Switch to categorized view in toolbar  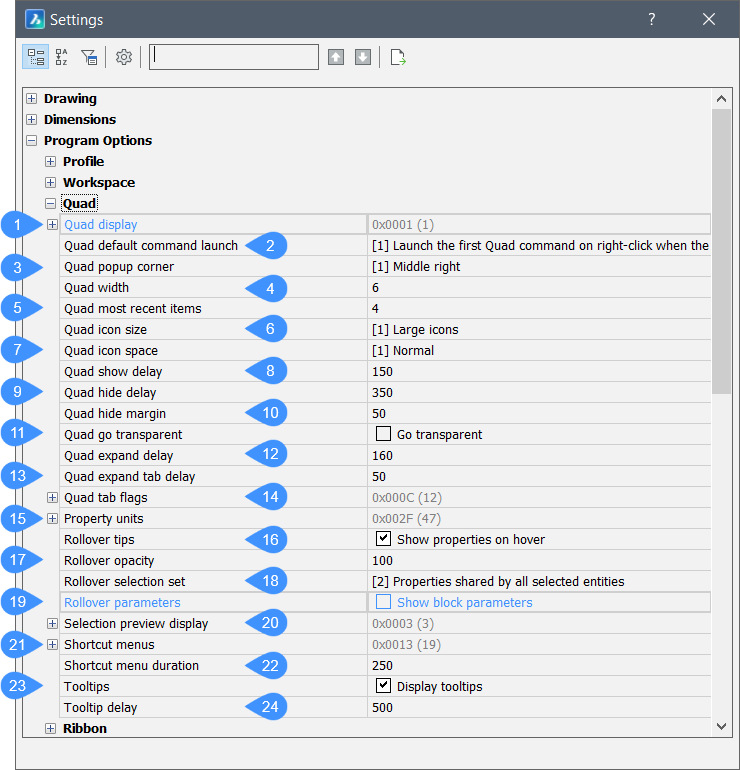34,57
